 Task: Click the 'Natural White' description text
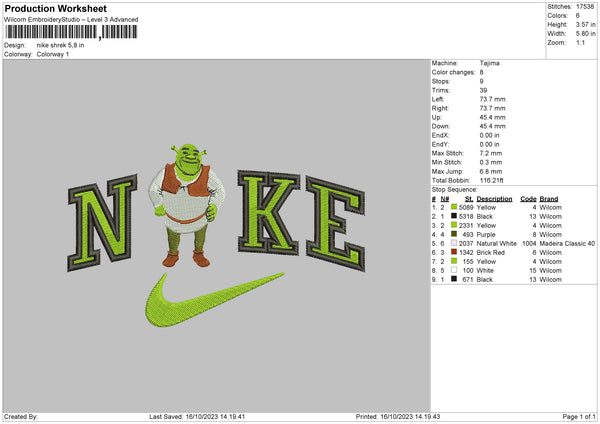(497, 243)
